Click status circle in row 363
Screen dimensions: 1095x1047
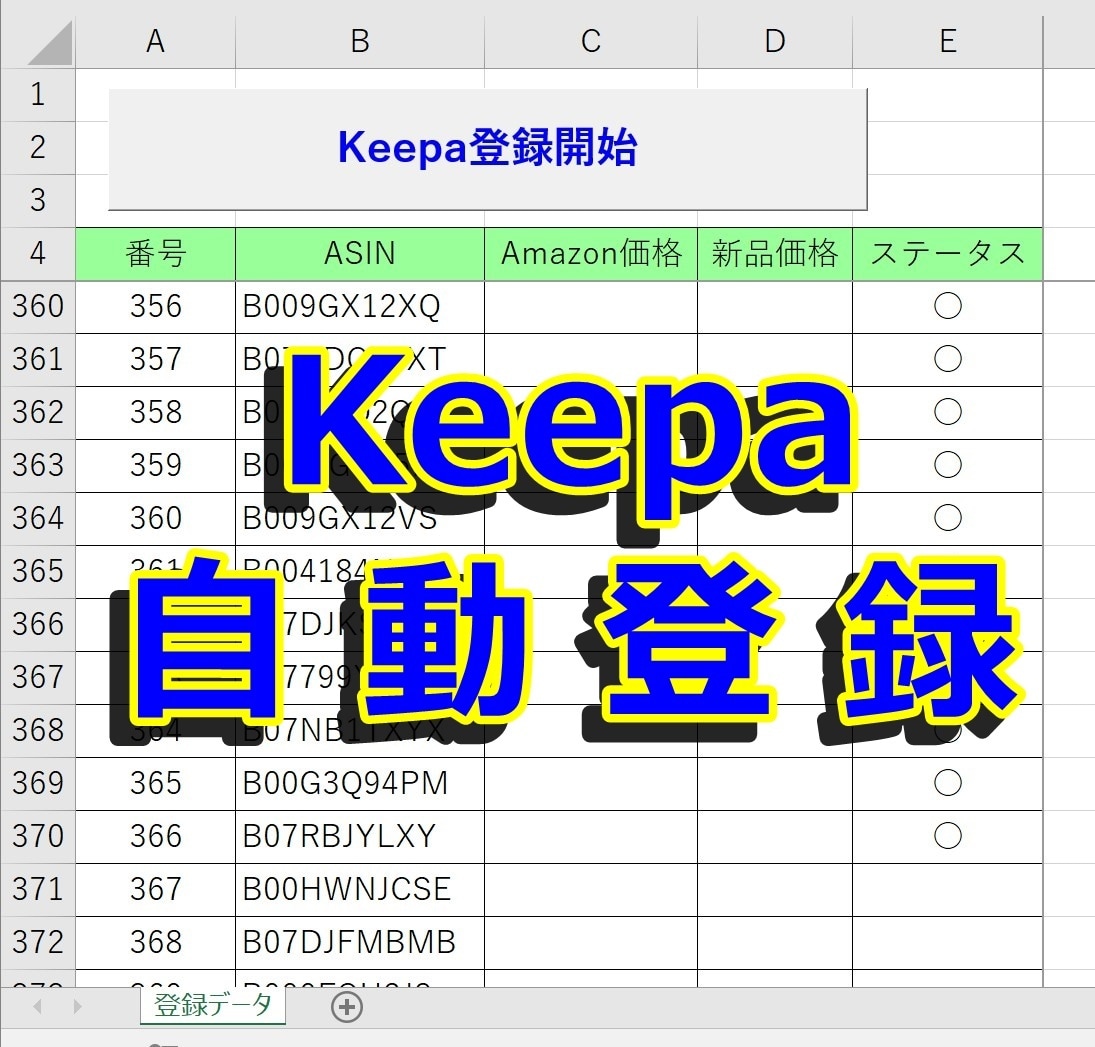(x=948, y=465)
